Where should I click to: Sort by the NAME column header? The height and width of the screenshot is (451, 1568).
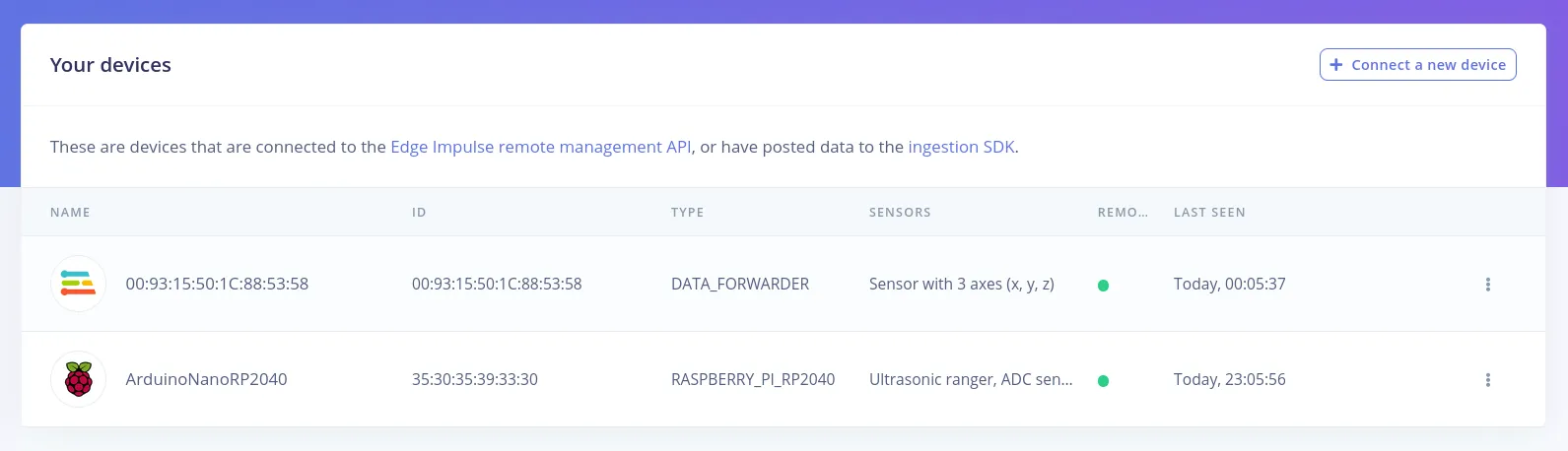(70, 213)
